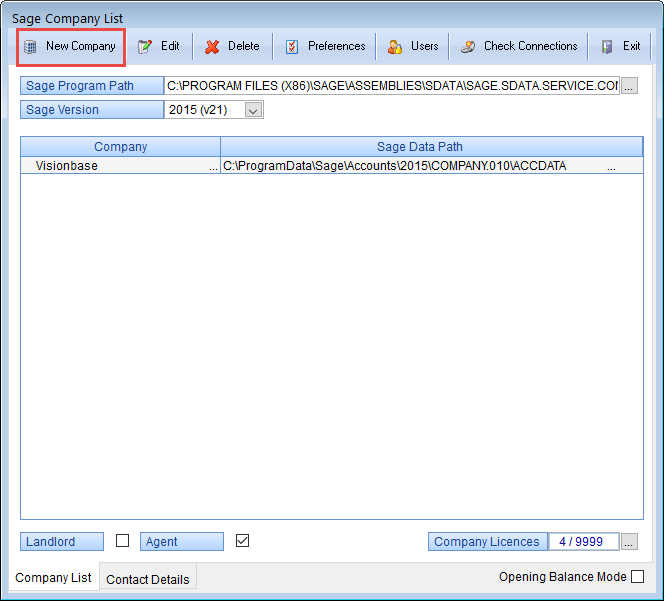Choose Edit text in toolbar
Screen dimensions: 664x601
tap(170, 46)
